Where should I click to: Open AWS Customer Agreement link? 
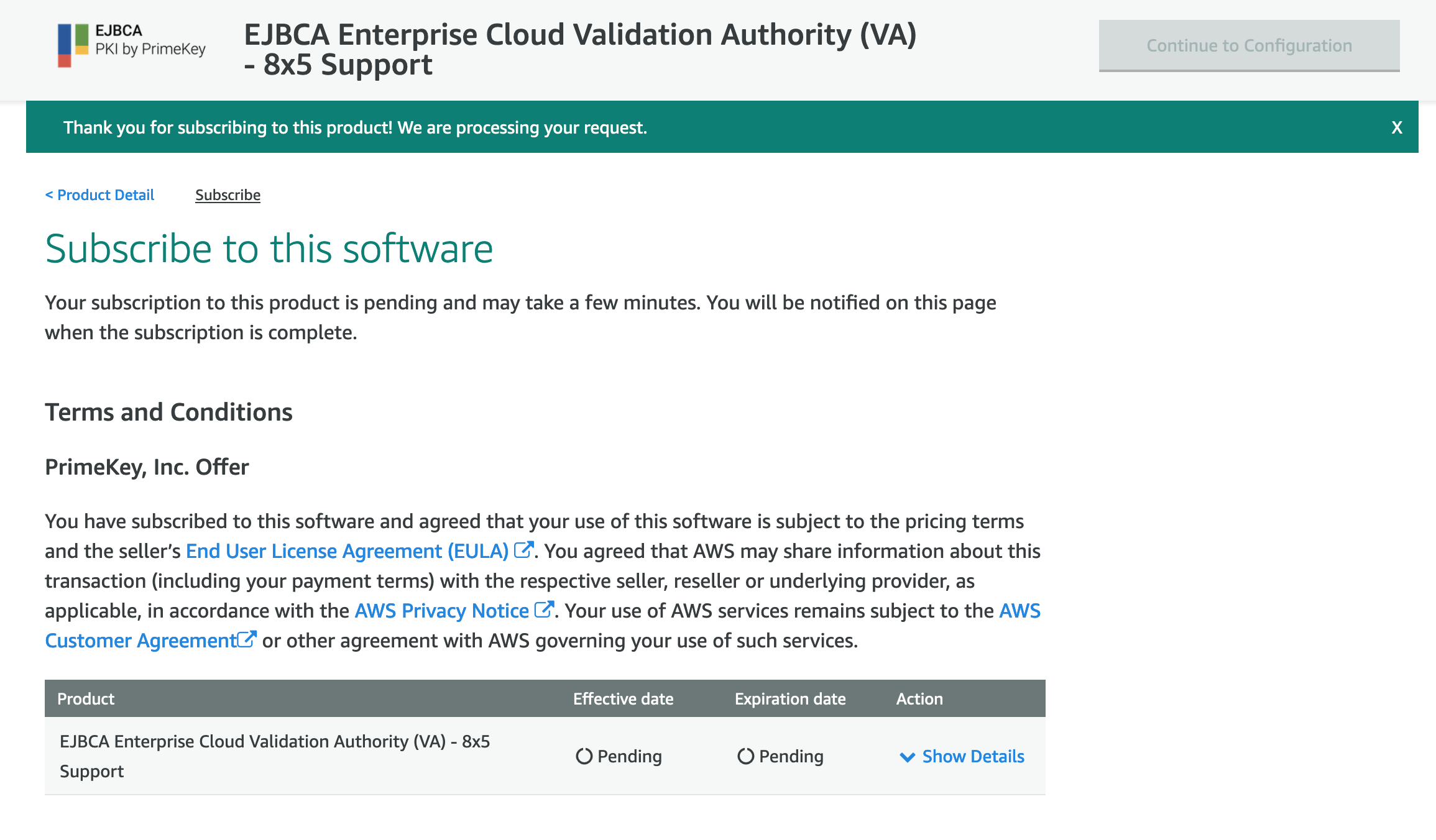(x=140, y=641)
